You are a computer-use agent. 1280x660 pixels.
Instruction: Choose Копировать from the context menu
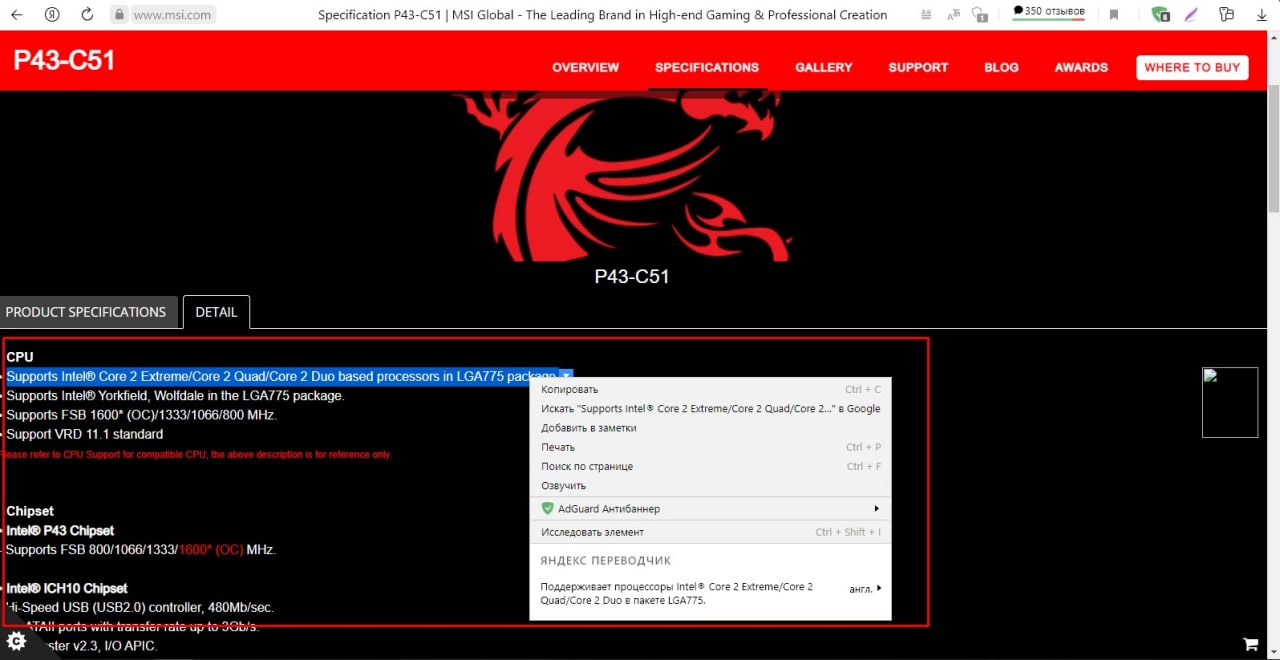(710, 389)
